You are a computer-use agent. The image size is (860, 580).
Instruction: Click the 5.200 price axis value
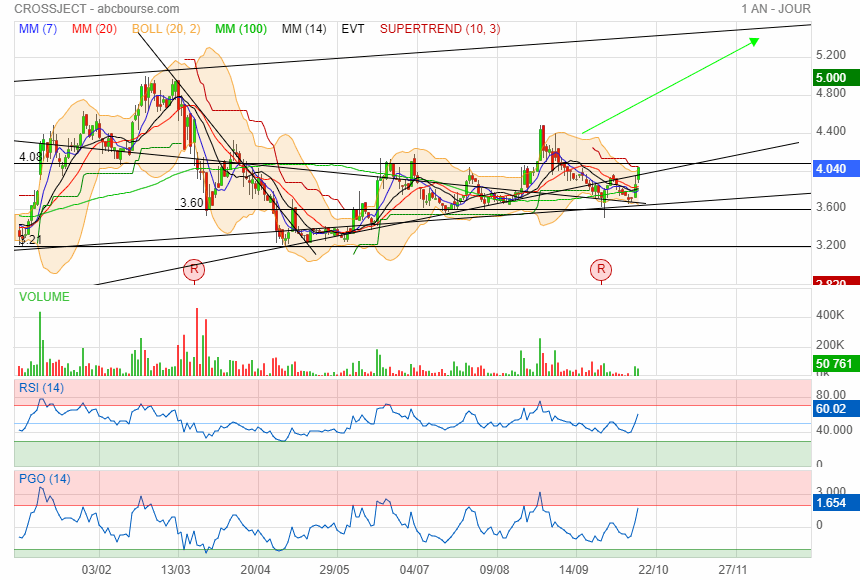pos(831,55)
